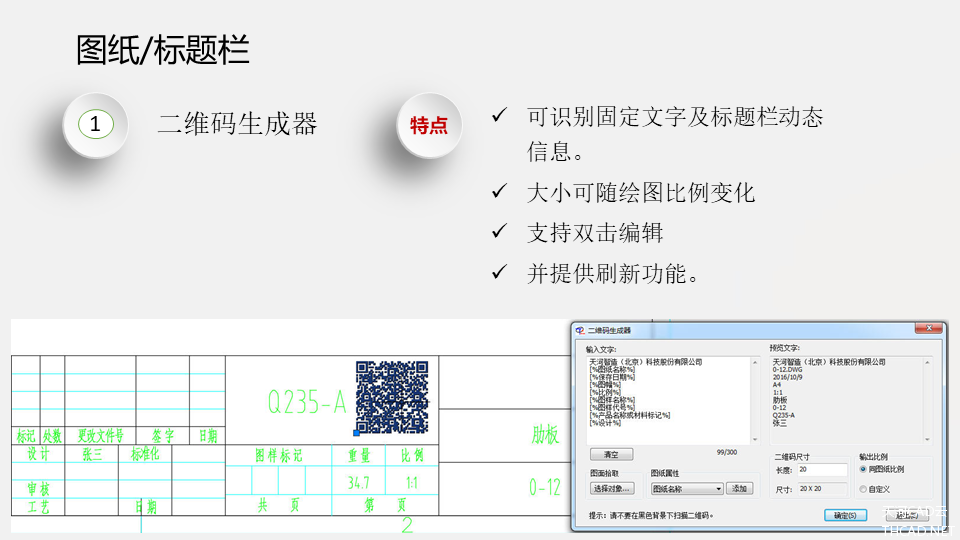Select the 自定义 output scale radio

click(863, 489)
